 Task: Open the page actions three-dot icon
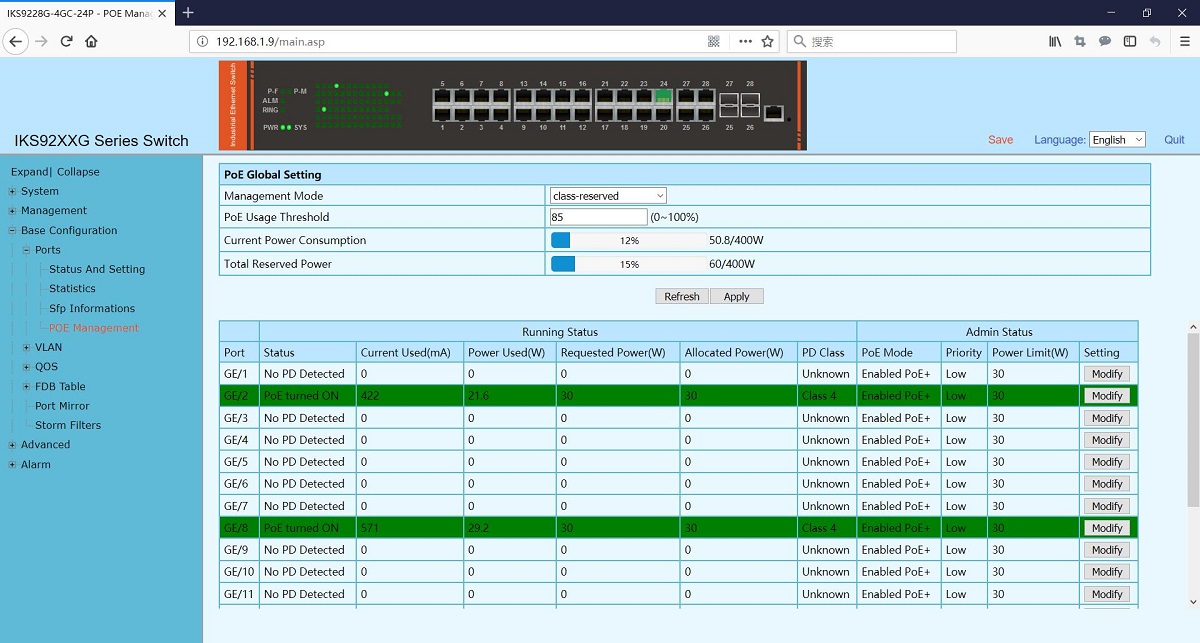(x=745, y=41)
